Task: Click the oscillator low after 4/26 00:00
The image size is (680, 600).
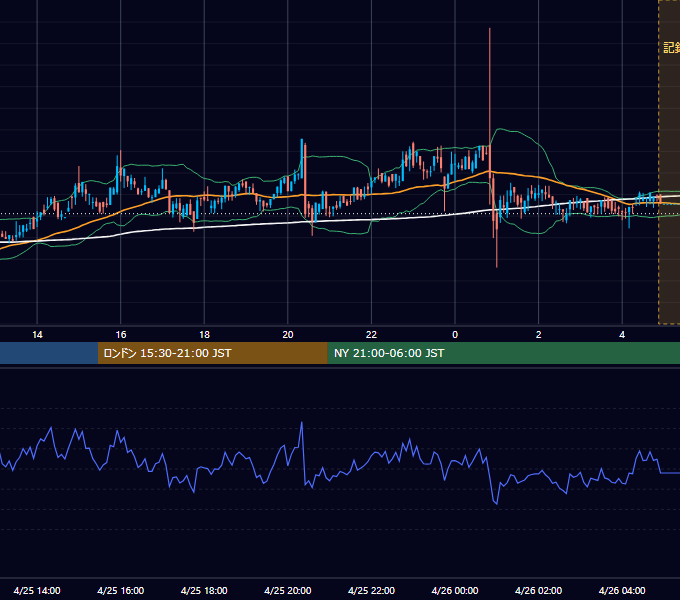Action: coord(496,503)
